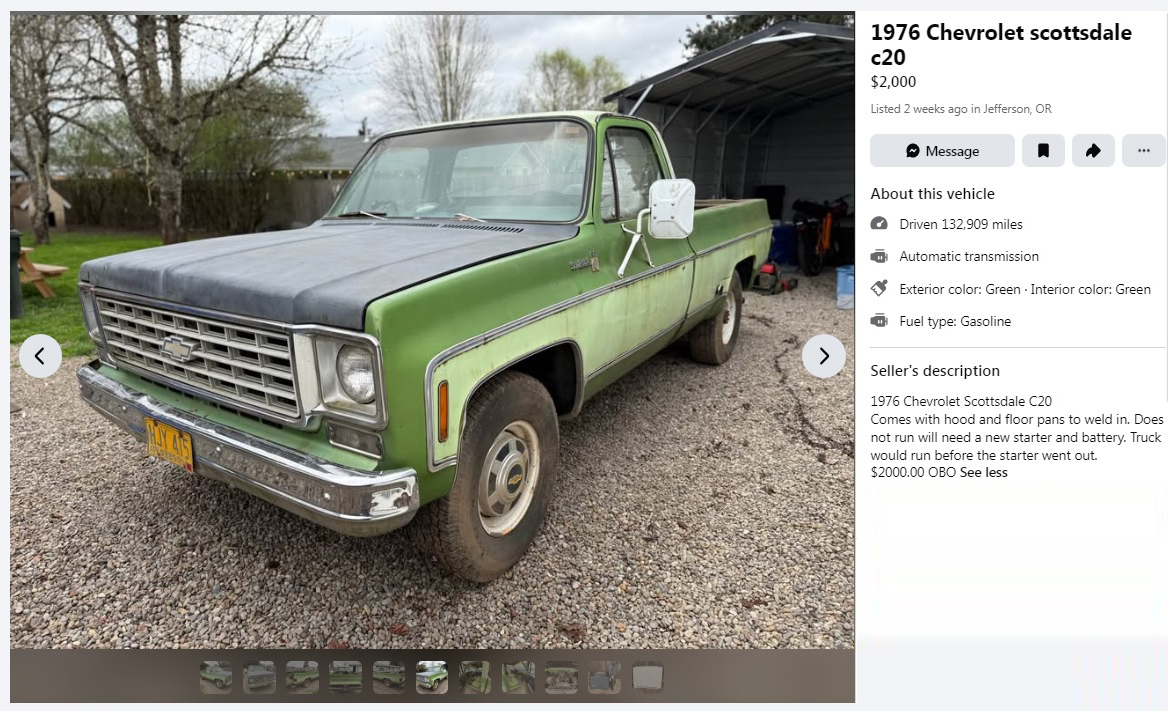View the eighth thumbnail in strip

click(518, 677)
